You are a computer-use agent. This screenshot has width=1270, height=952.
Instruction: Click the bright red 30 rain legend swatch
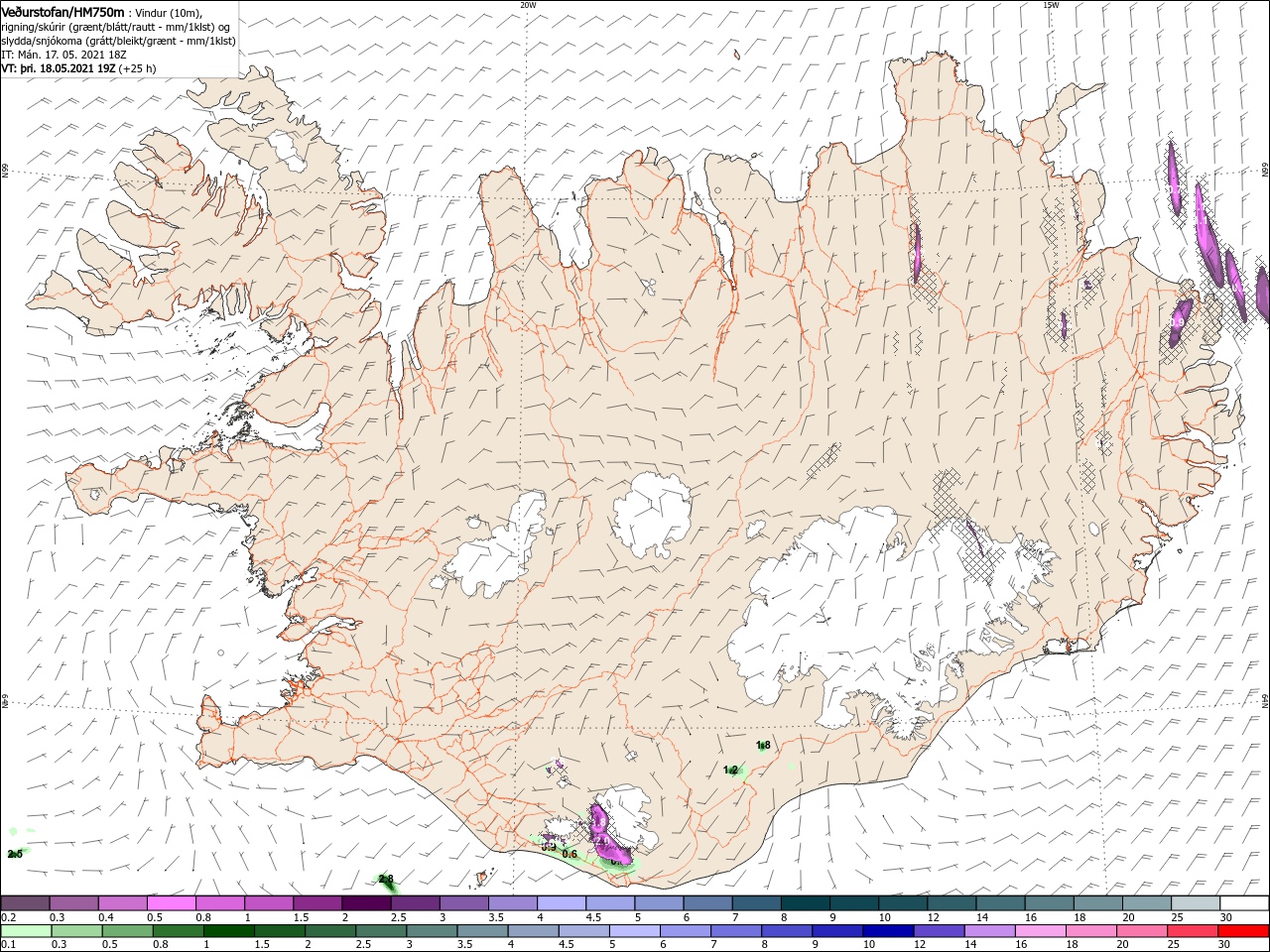[x=1242, y=931]
